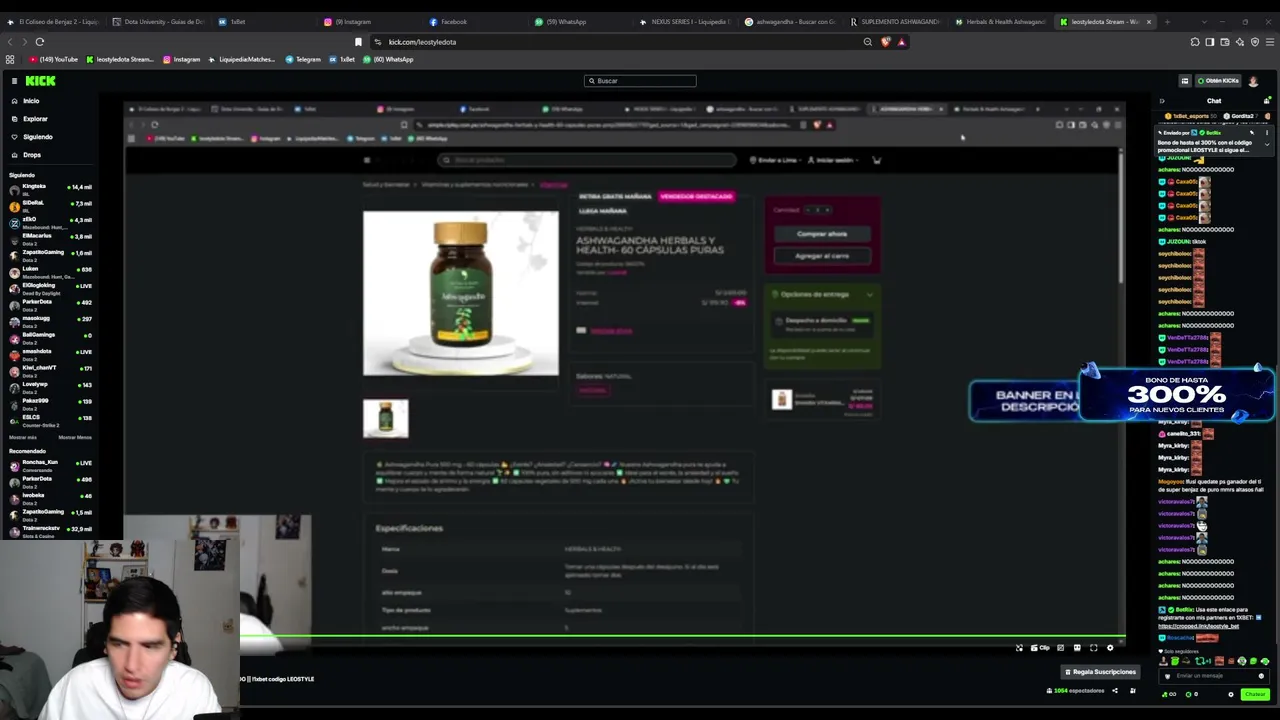
Task: Open Drops in the Kick sidebar
Action: pyautogui.click(x=32, y=155)
